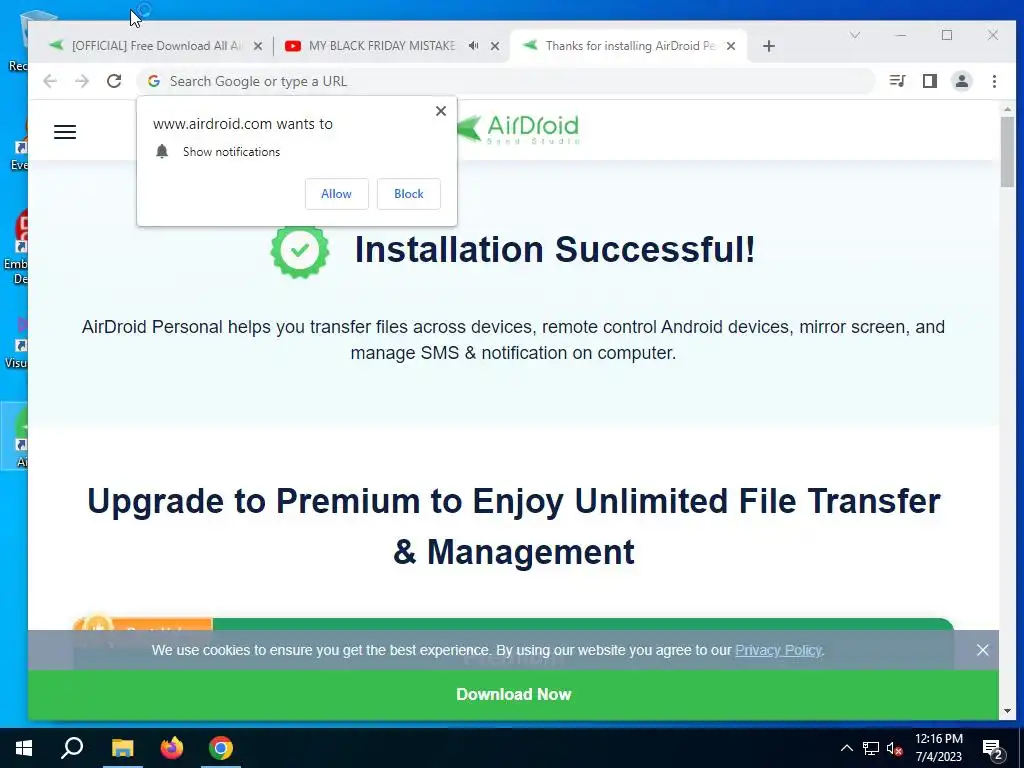1024x768 pixels.
Task: Allow notifications from www.airdroid.com
Action: 336,194
